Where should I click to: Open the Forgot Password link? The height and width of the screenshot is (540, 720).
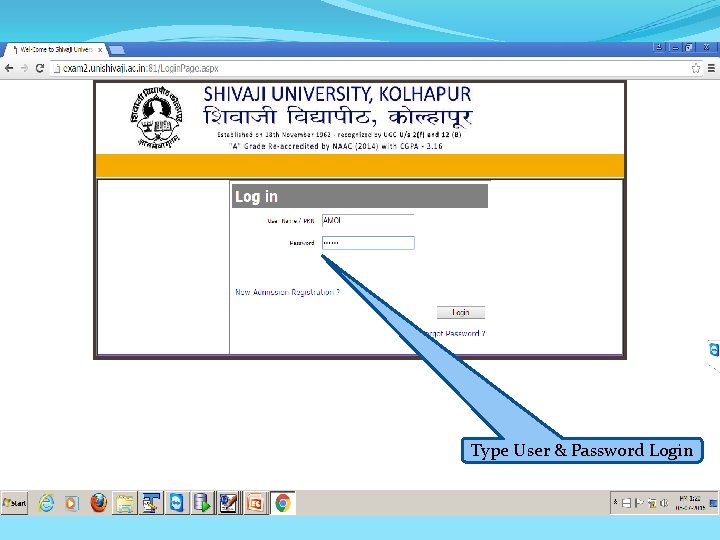coord(452,333)
